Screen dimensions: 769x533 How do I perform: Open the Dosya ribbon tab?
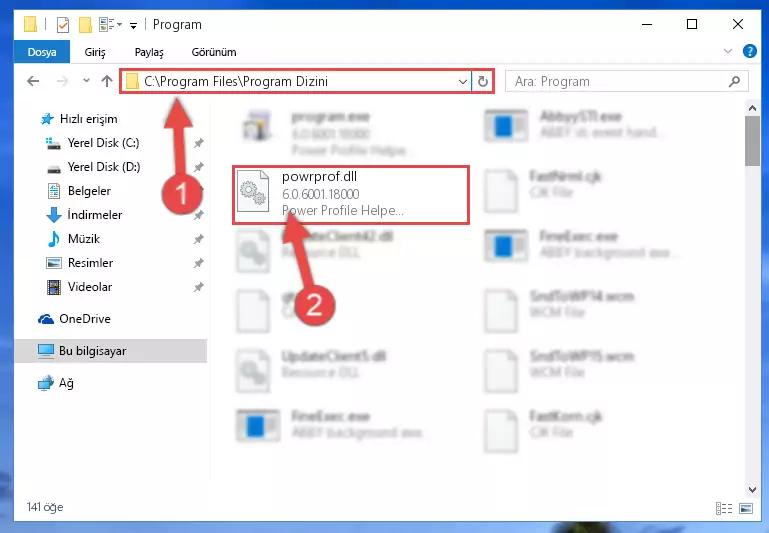point(42,52)
